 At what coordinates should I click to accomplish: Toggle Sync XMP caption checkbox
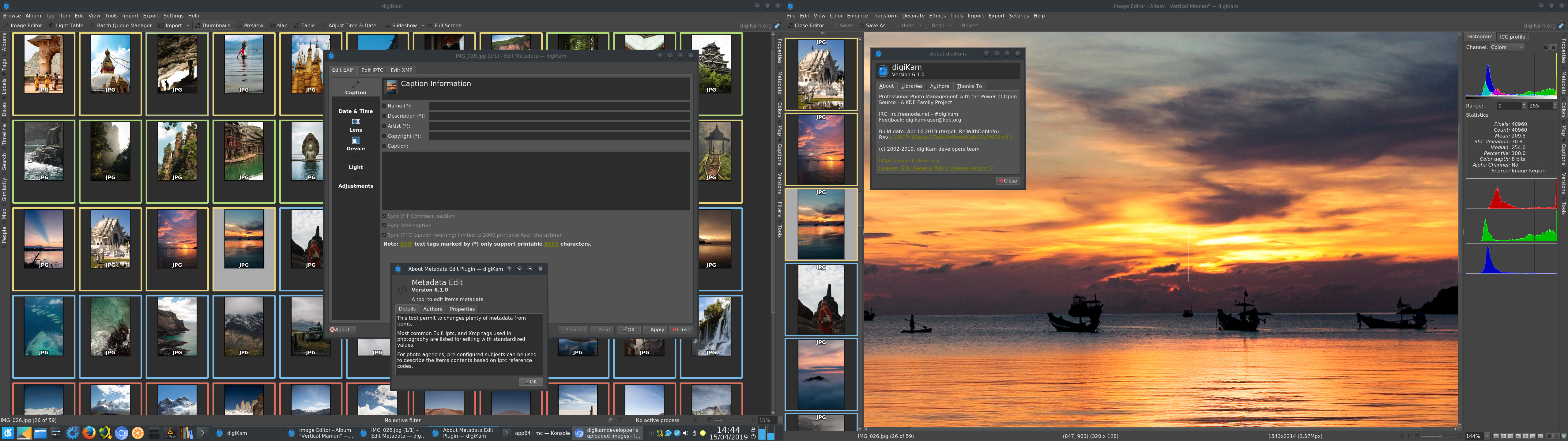pyautogui.click(x=384, y=225)
